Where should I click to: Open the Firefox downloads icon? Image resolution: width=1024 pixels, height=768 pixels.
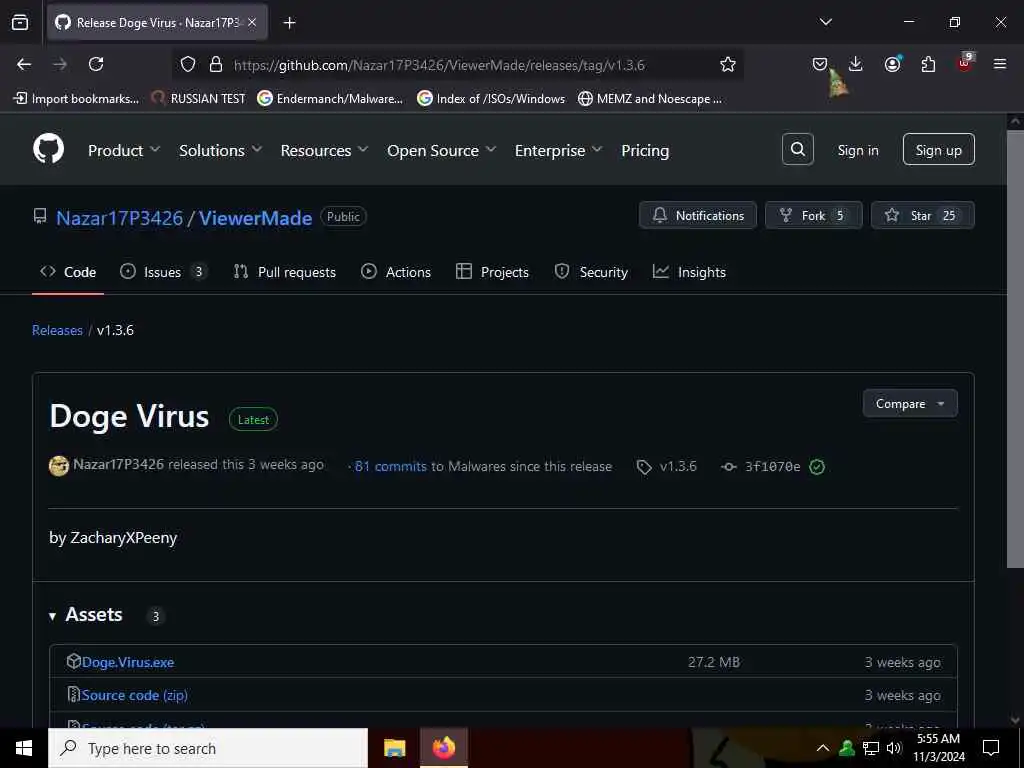tap(856, 64)
